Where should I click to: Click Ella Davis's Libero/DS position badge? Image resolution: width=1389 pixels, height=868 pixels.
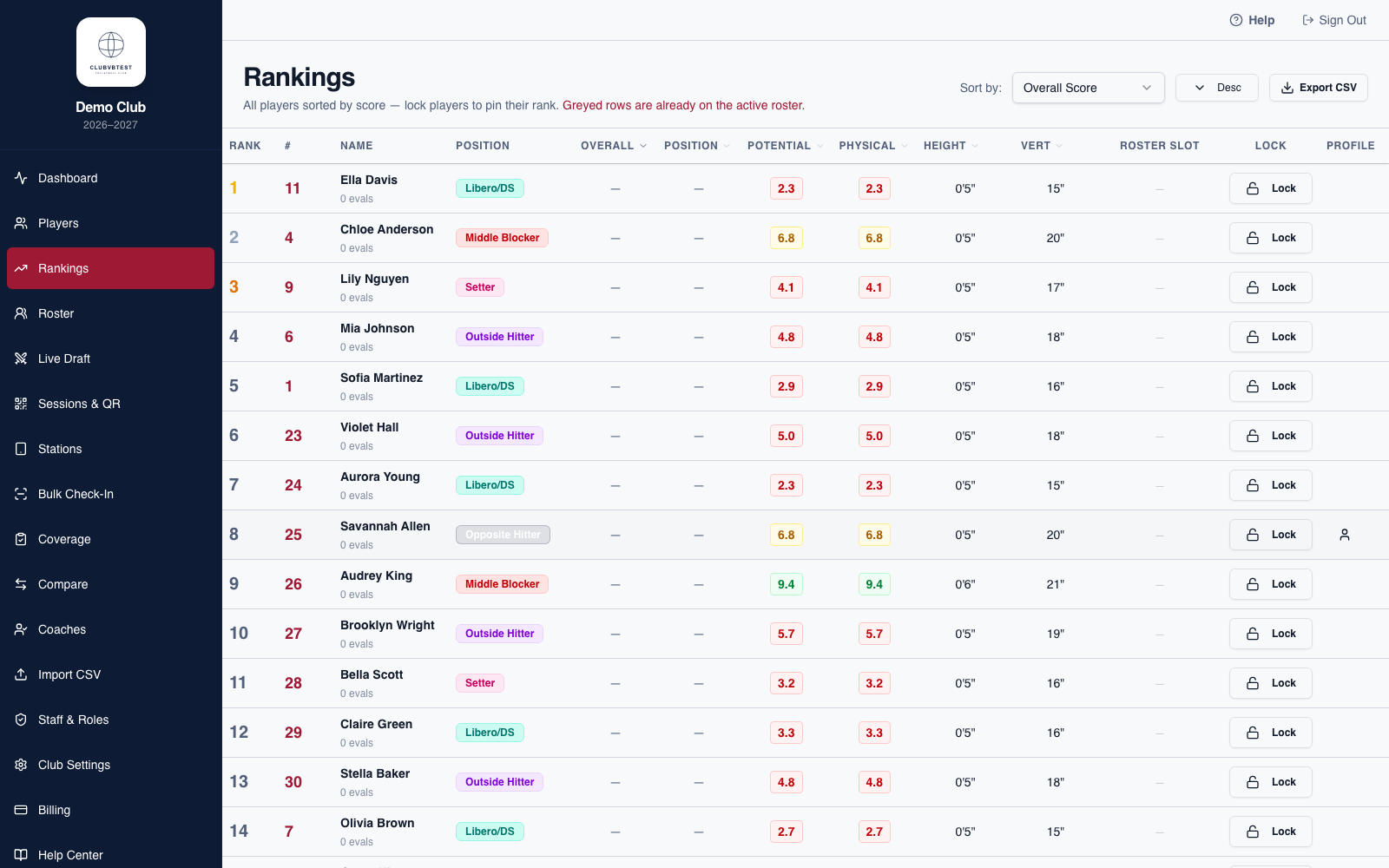(x=490, y=188)
